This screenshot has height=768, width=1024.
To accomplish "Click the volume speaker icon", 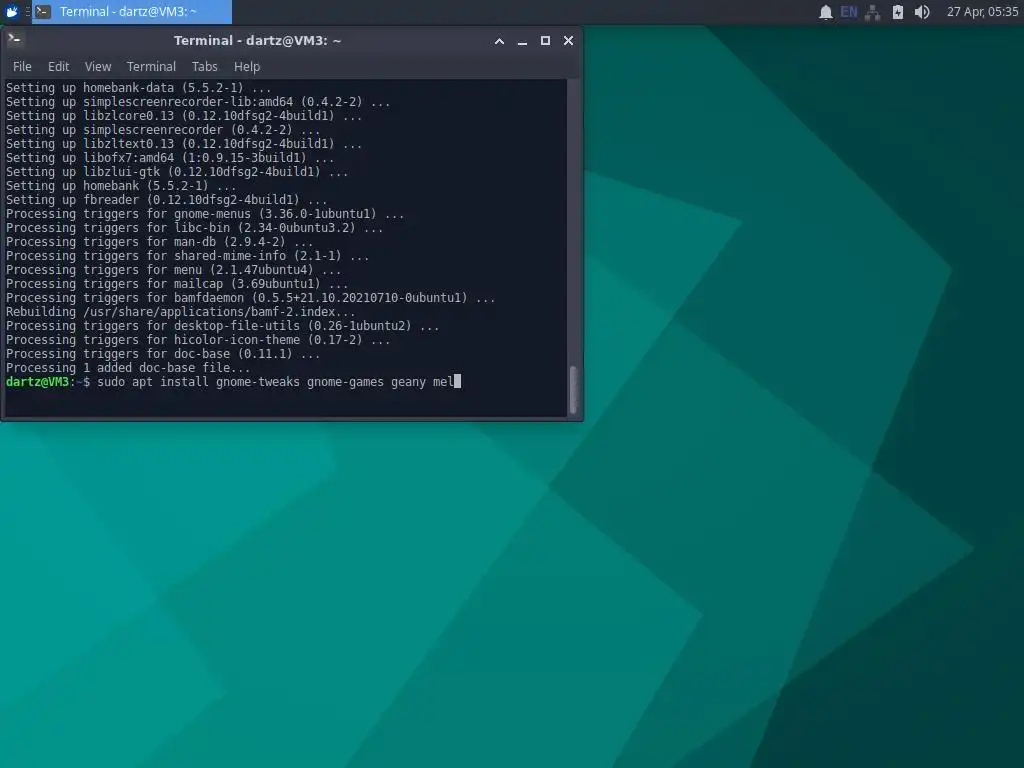I will tap(921, 12).
